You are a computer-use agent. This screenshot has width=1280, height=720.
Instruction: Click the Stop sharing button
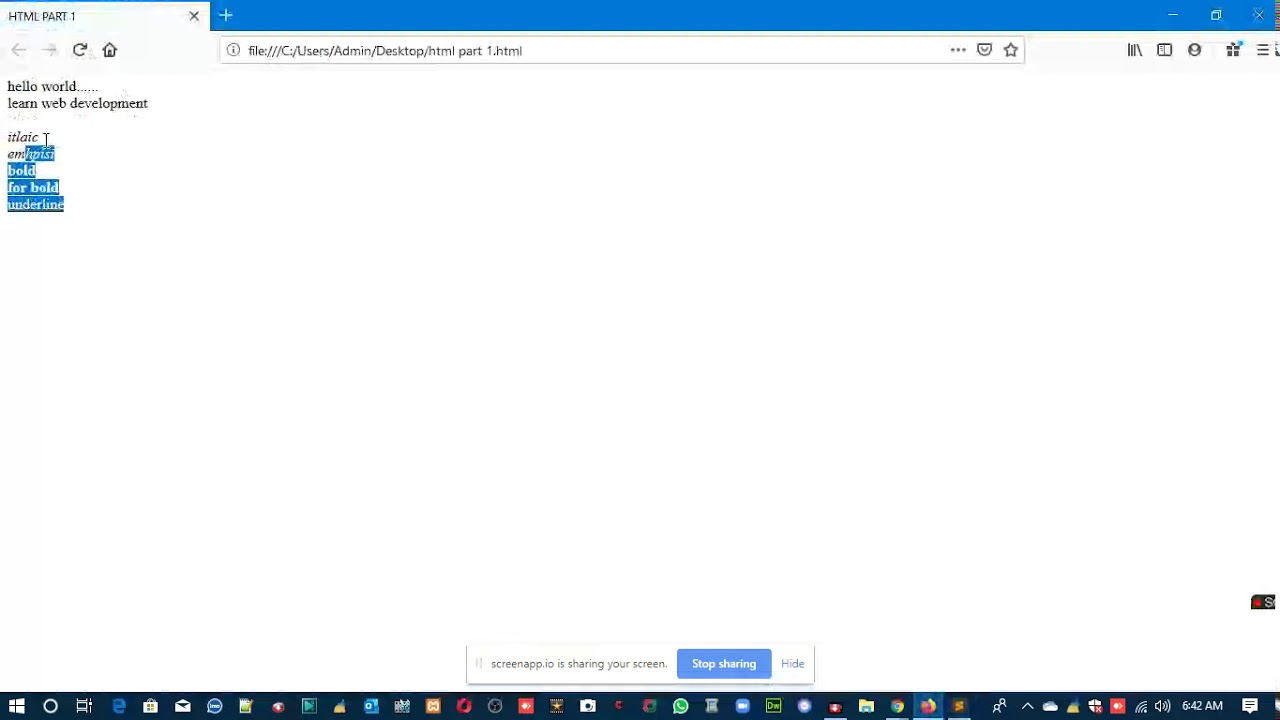[724, 664]
